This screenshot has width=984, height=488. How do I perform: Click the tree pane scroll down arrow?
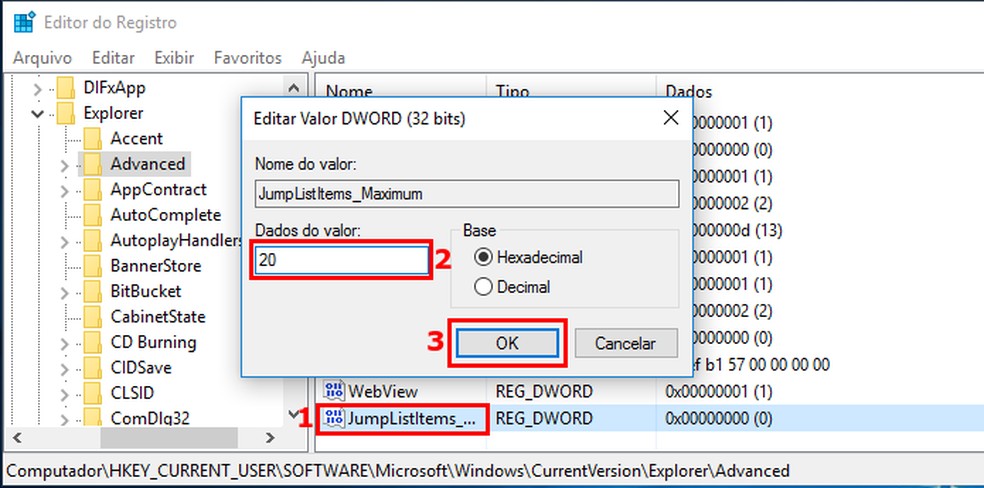[294, 415]
